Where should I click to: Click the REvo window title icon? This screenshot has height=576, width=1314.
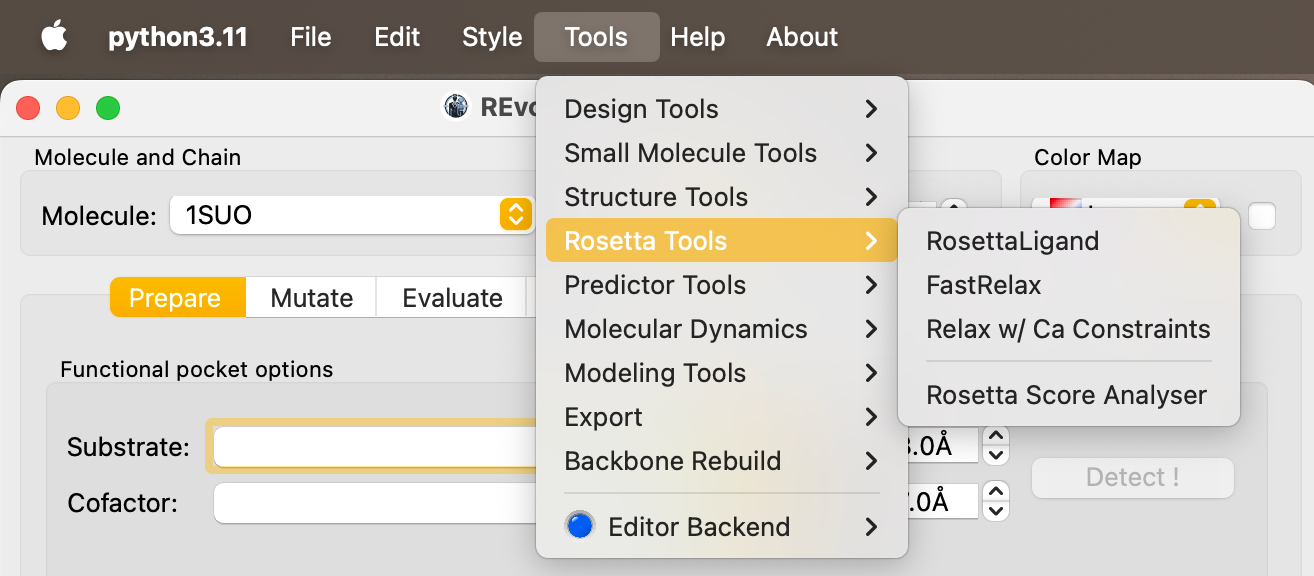457,107
